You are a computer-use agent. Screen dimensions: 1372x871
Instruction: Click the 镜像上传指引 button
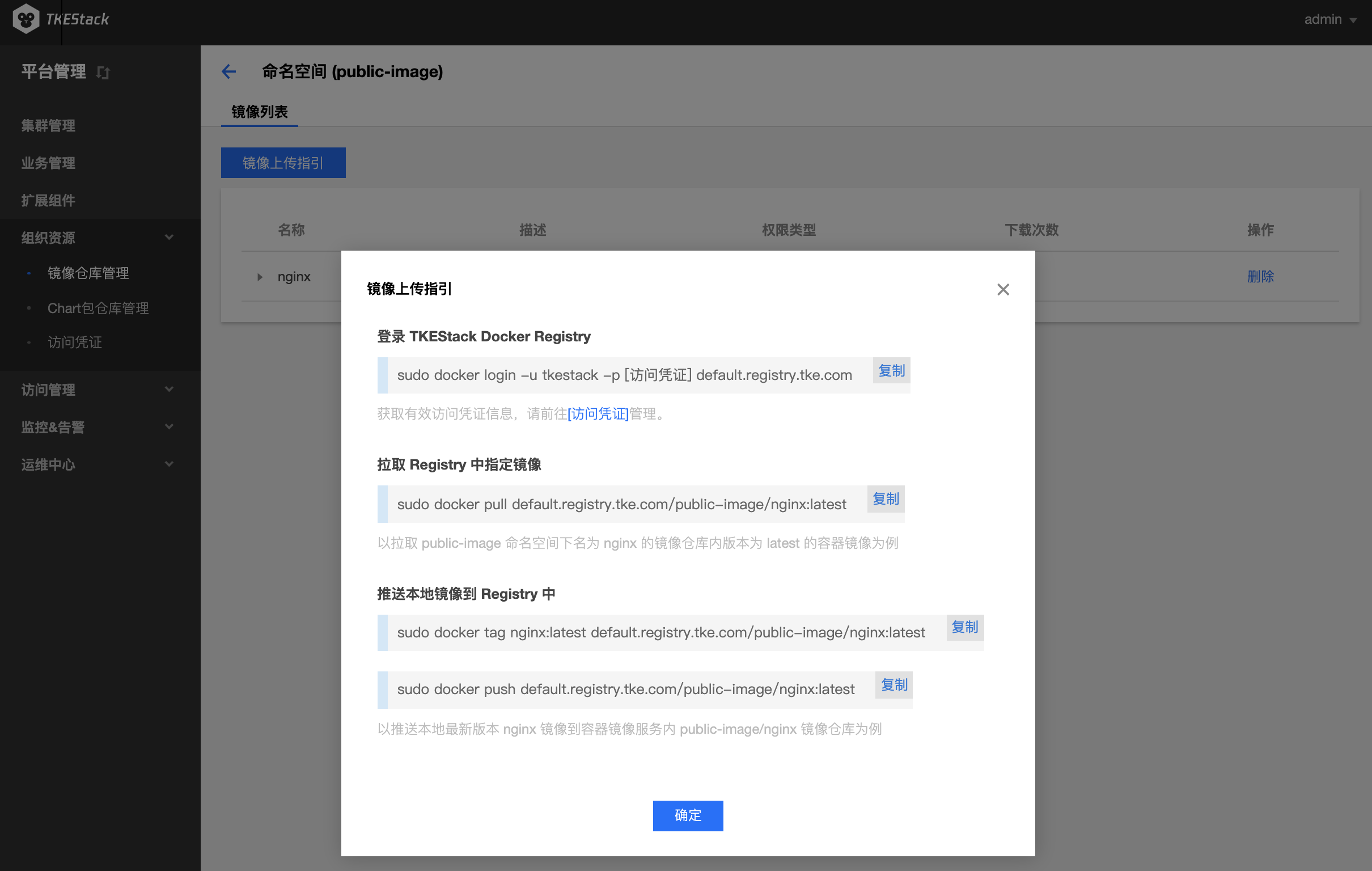coord(283,163)
